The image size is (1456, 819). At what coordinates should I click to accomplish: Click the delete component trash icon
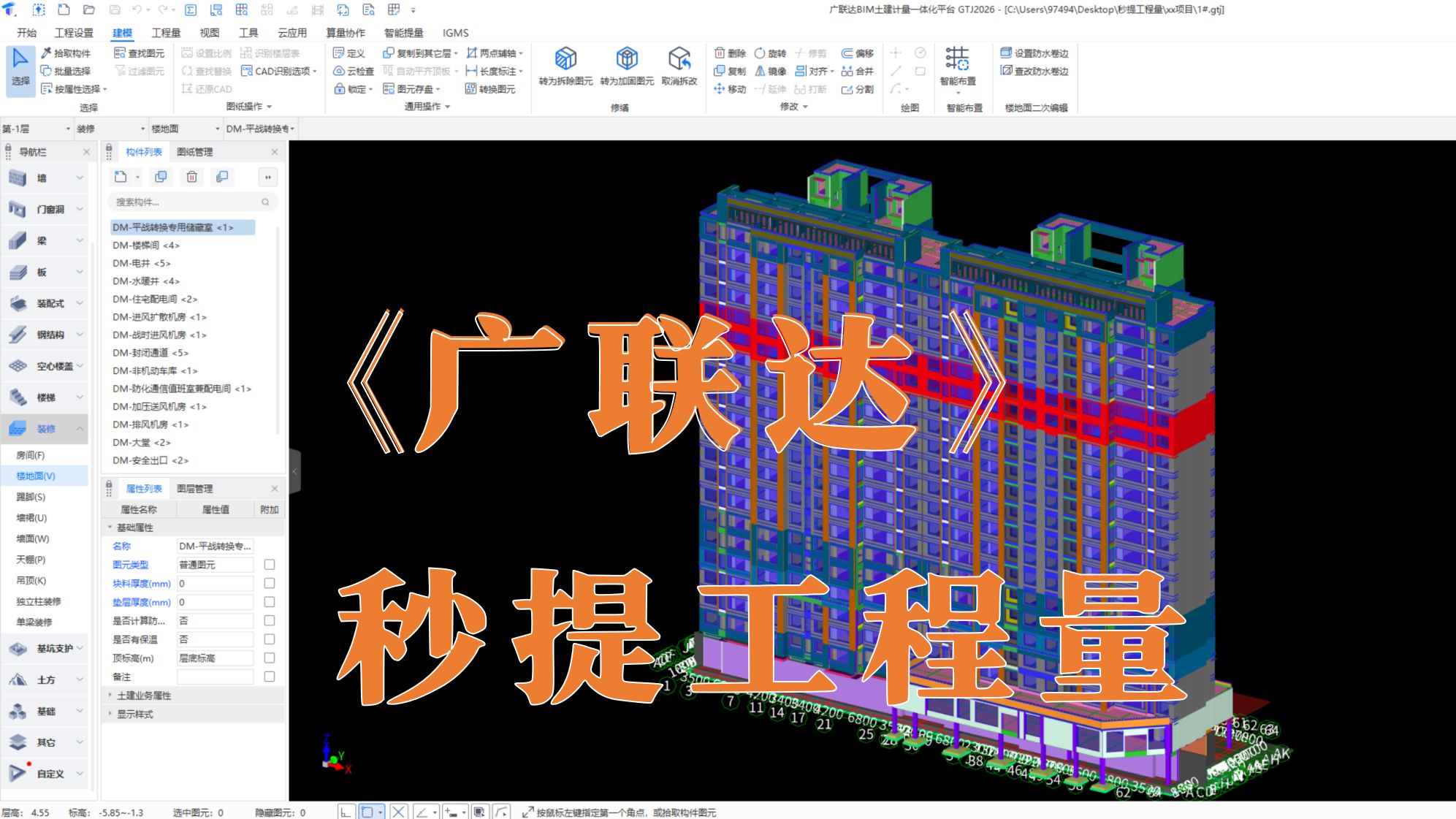pyautogui.click(x=191, y=177)
